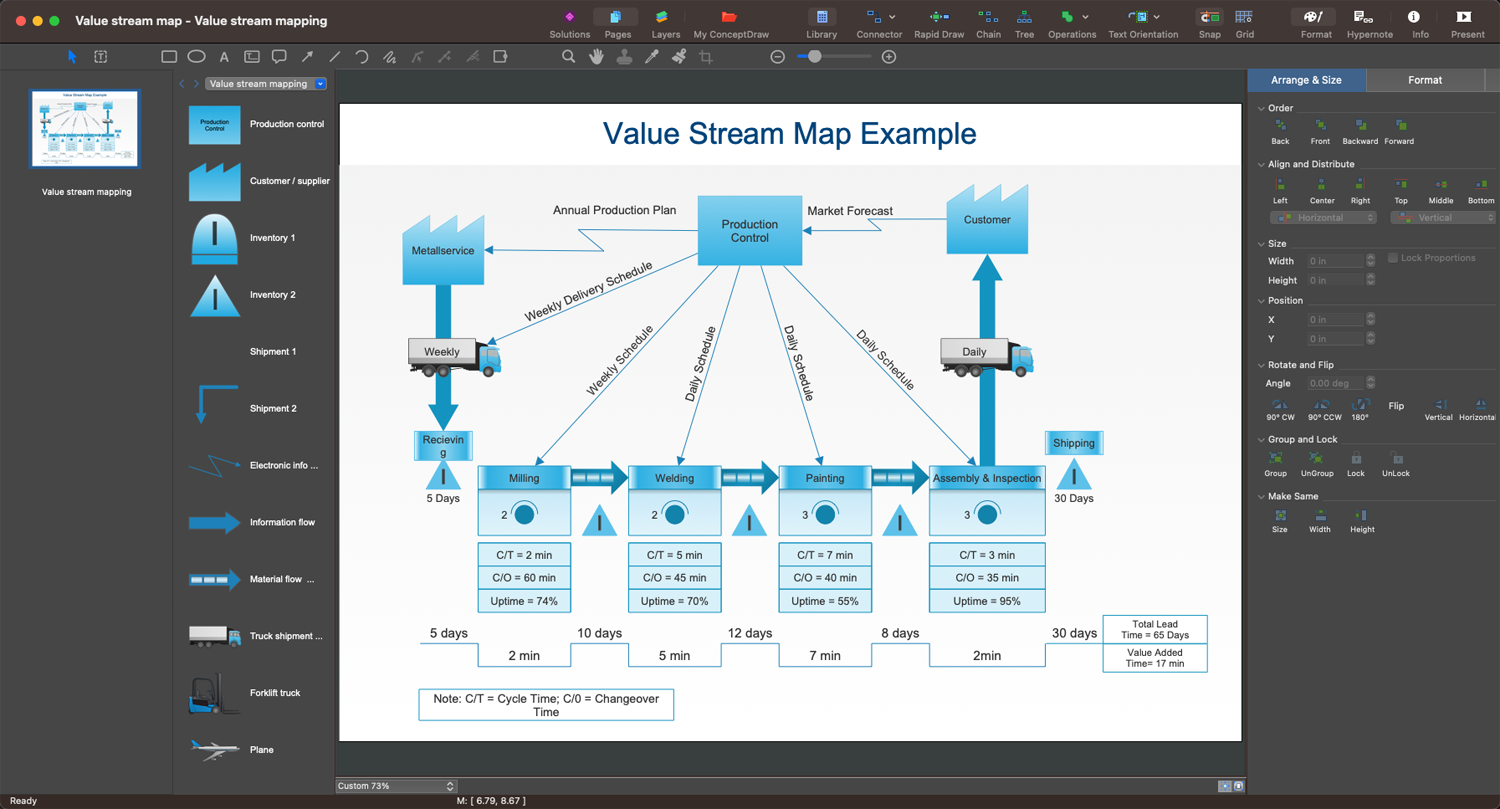The height and width of the screenshot is (809, 1500).
Task: Select the Rectangle shape tool
Action: (x=169, y=57)
